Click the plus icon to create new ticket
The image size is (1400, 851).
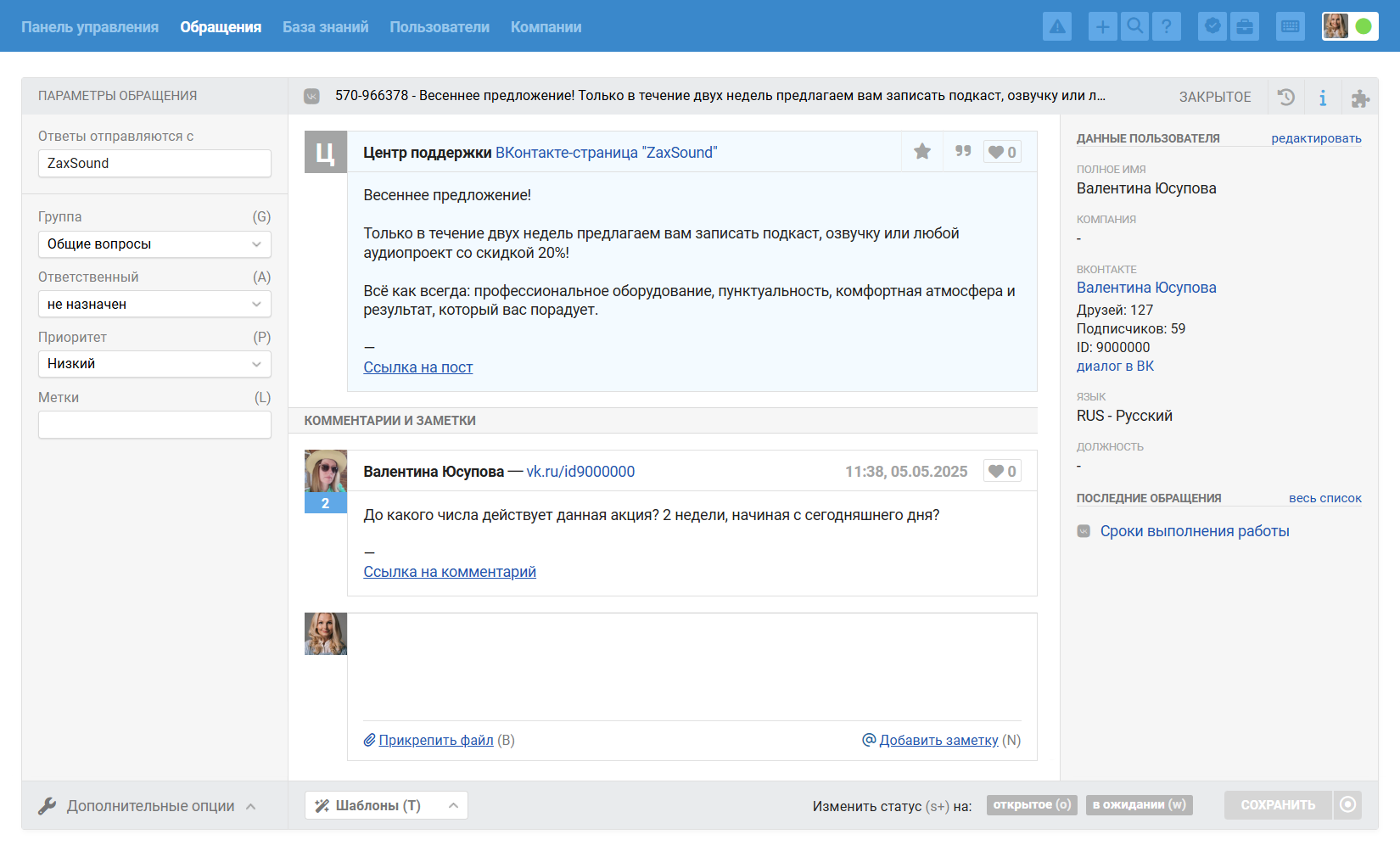[1102, 26]
